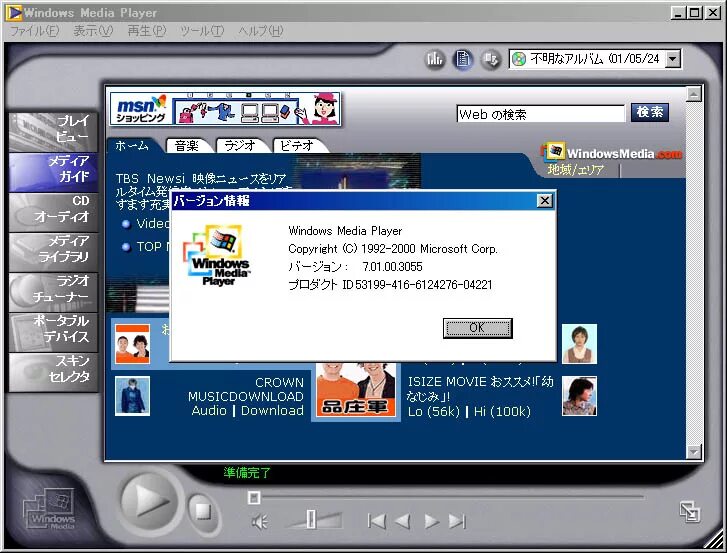Screen dimensions: 727x553
Task: Click the CROWN MUSICDOWNLOAD Audio link
Action: pyautogui.click(x=209, y=411)
